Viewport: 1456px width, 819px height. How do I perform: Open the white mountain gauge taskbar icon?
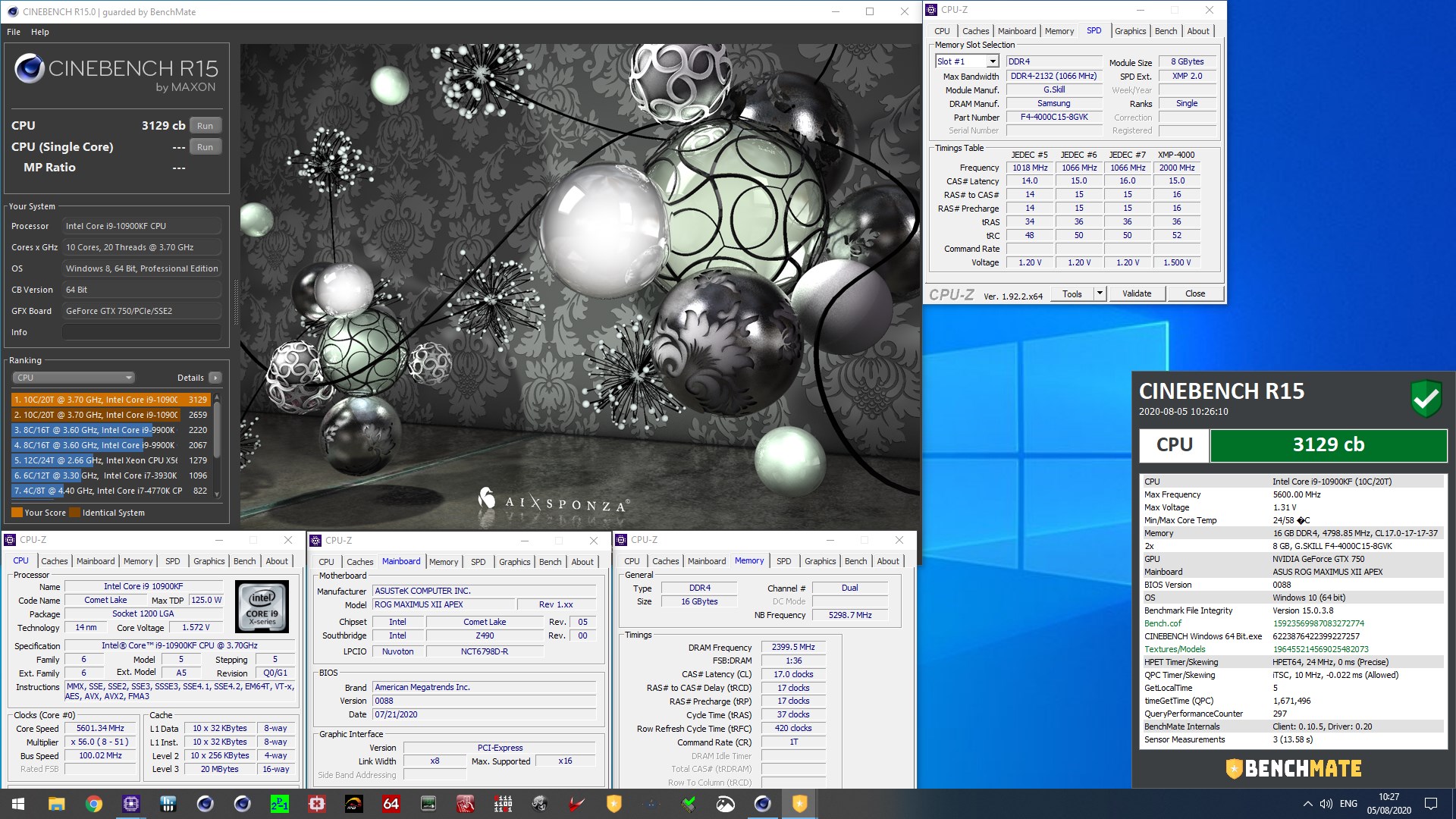[x=725, y=804]
